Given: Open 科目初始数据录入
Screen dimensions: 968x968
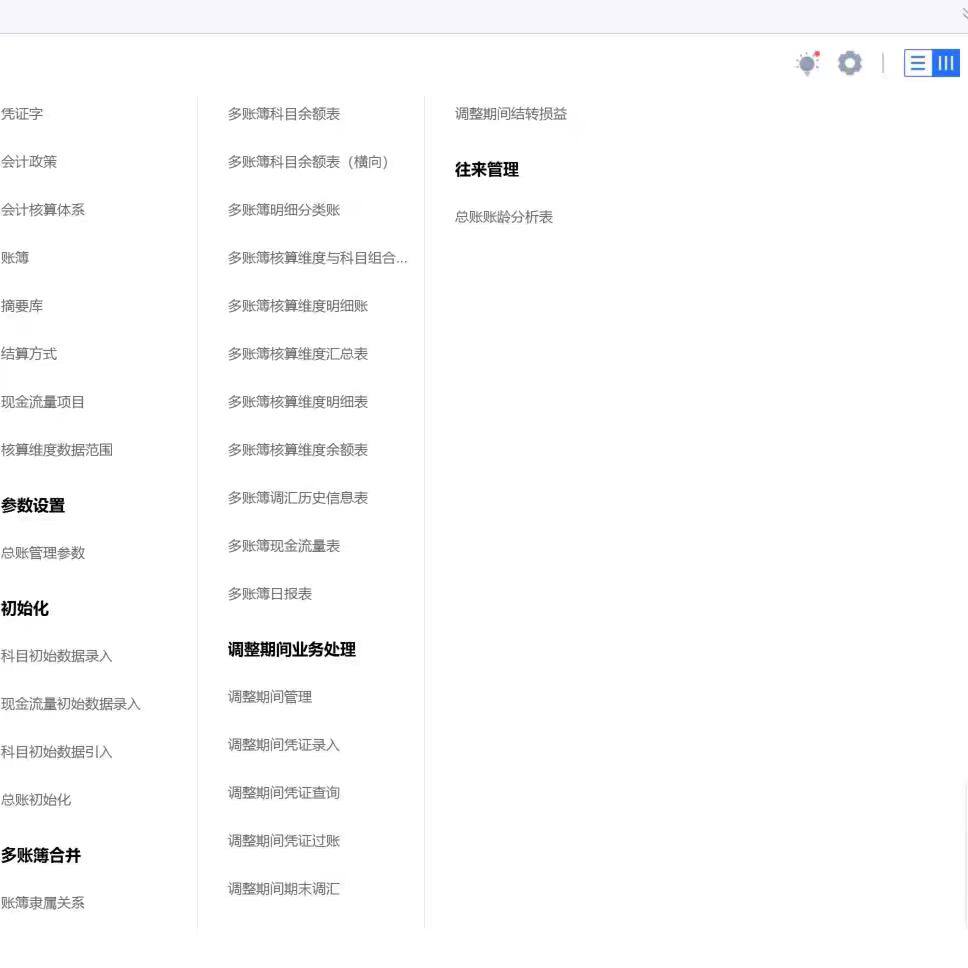Looking at the screenshot, I should (x=56, y=656).
